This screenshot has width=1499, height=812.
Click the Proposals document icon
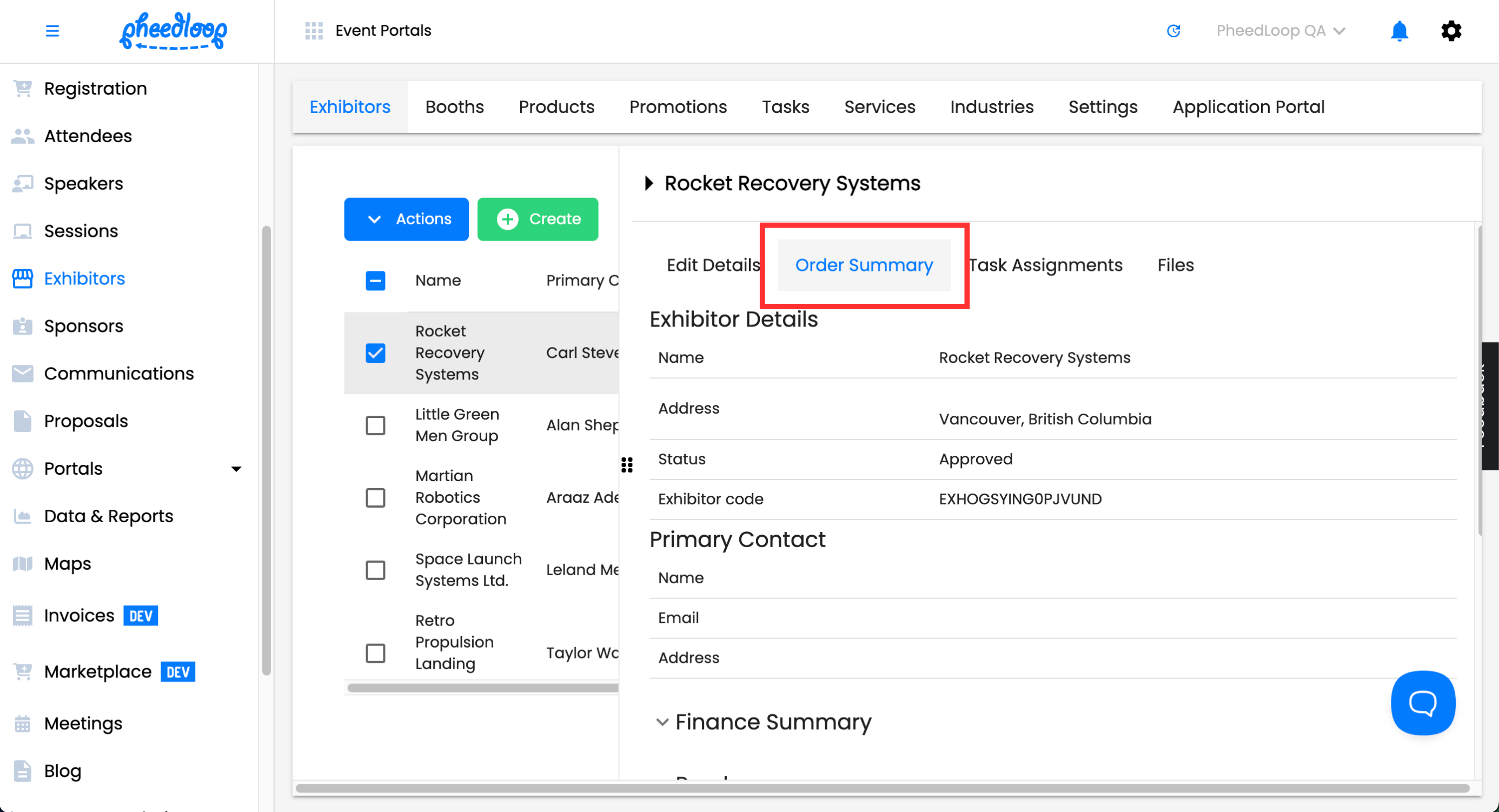pyautogui.click(x=22, y=421)
